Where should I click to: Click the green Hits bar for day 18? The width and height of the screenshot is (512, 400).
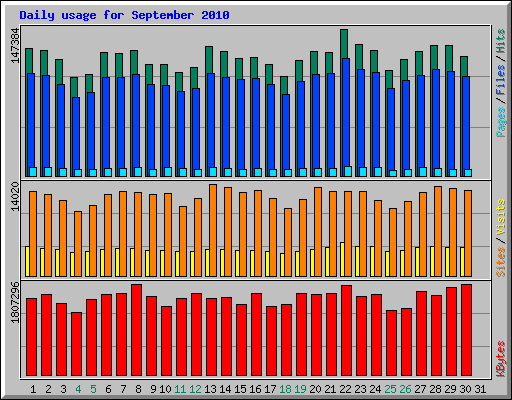(x=284, y=85)
